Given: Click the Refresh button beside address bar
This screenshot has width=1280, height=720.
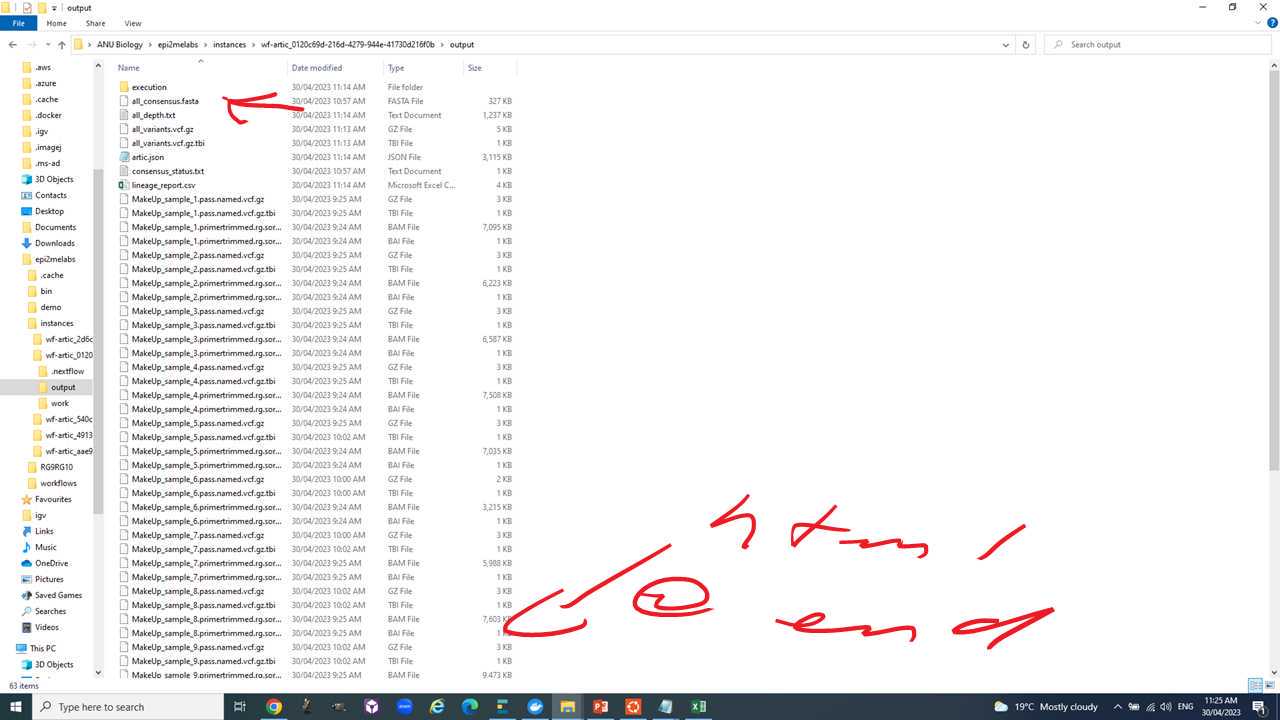Looking at the screenshot, I should click(1025, 45).
